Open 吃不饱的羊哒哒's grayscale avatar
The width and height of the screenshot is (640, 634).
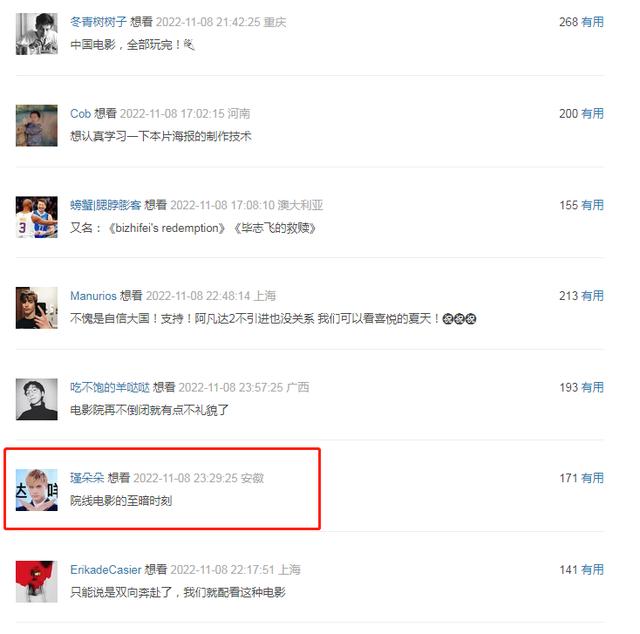tap(37, 399)
